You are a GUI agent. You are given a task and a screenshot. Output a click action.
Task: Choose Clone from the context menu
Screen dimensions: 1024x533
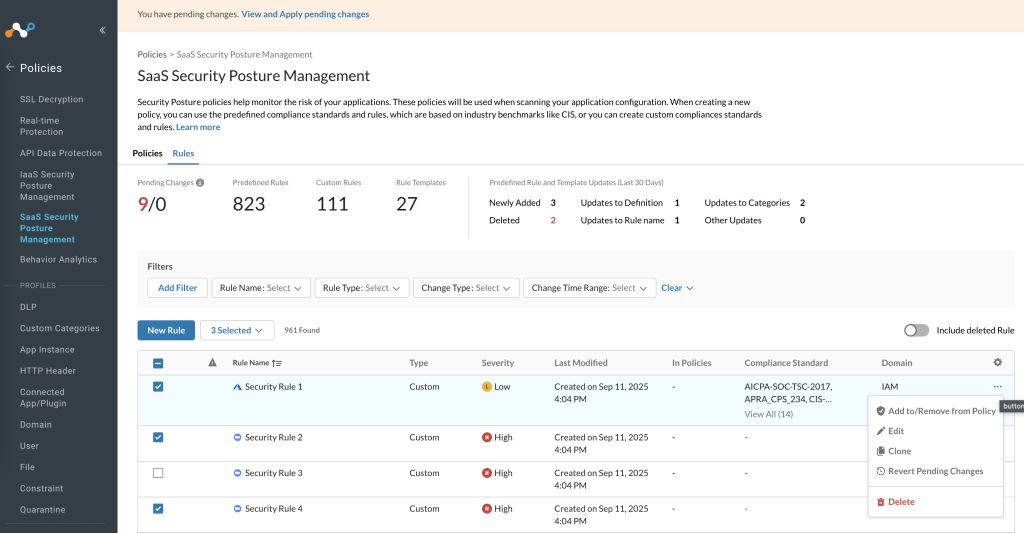(x=936, y=451)
